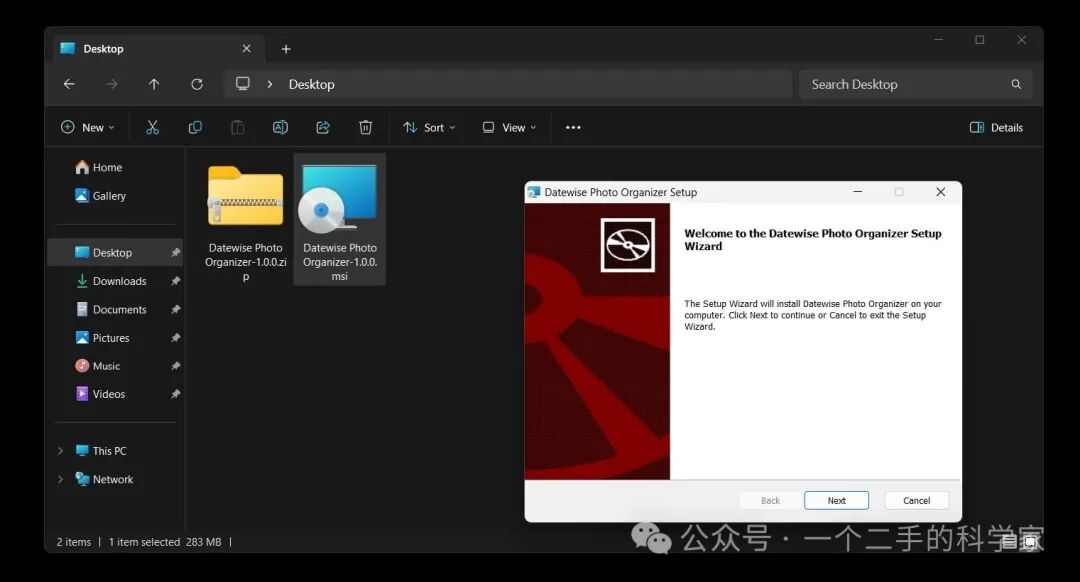This screenshot has height=582, width=1080.
Task: Open Gallery in the navigation pane
Action: [101, 196]
